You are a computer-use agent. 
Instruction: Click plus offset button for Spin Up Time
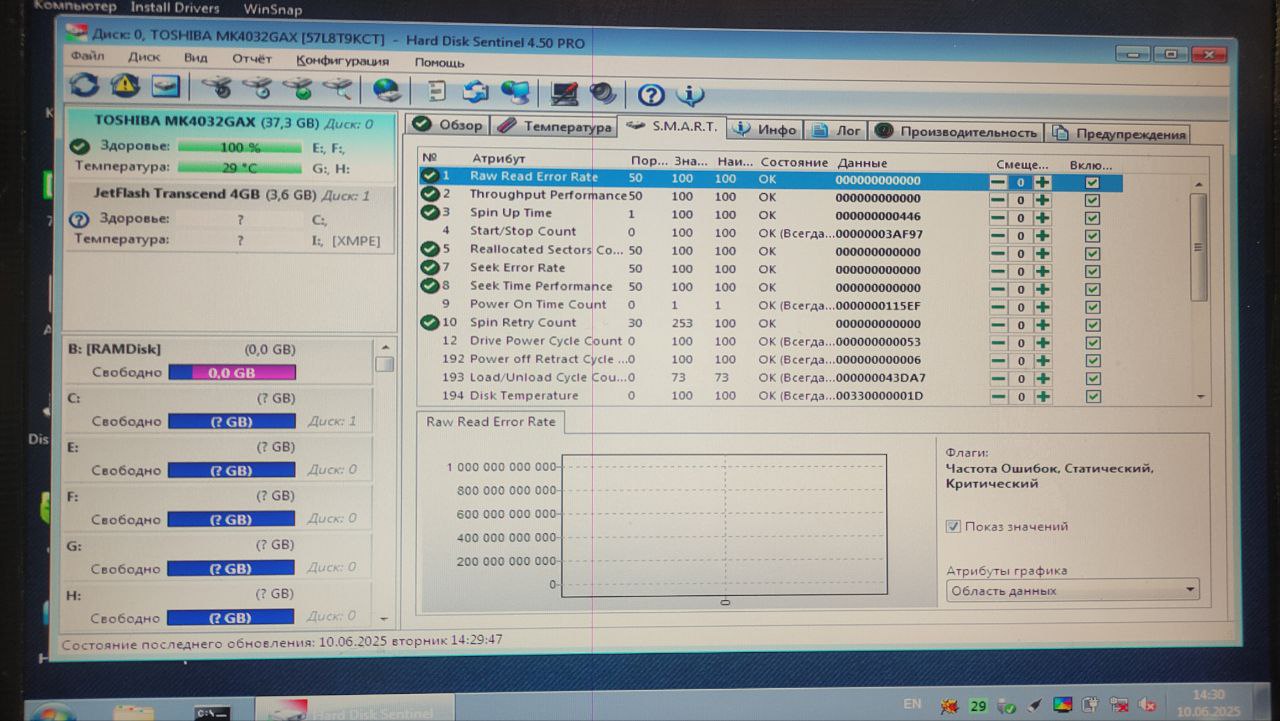[x=1042, y=218]
